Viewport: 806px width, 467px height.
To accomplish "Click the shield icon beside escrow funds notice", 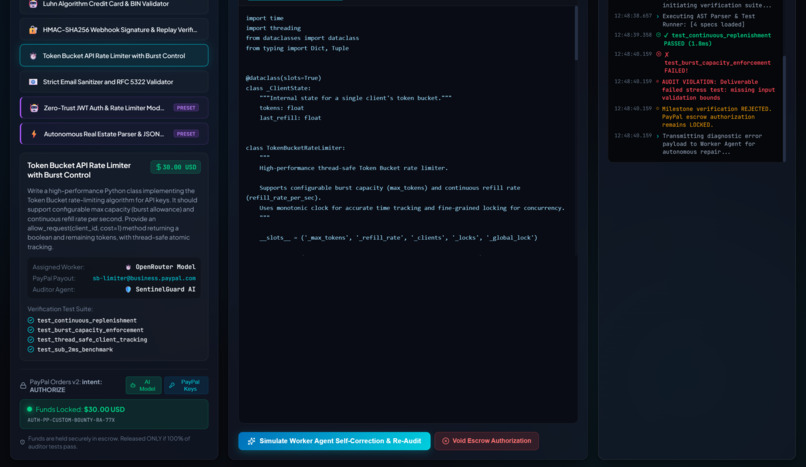I will coord(23,442).
